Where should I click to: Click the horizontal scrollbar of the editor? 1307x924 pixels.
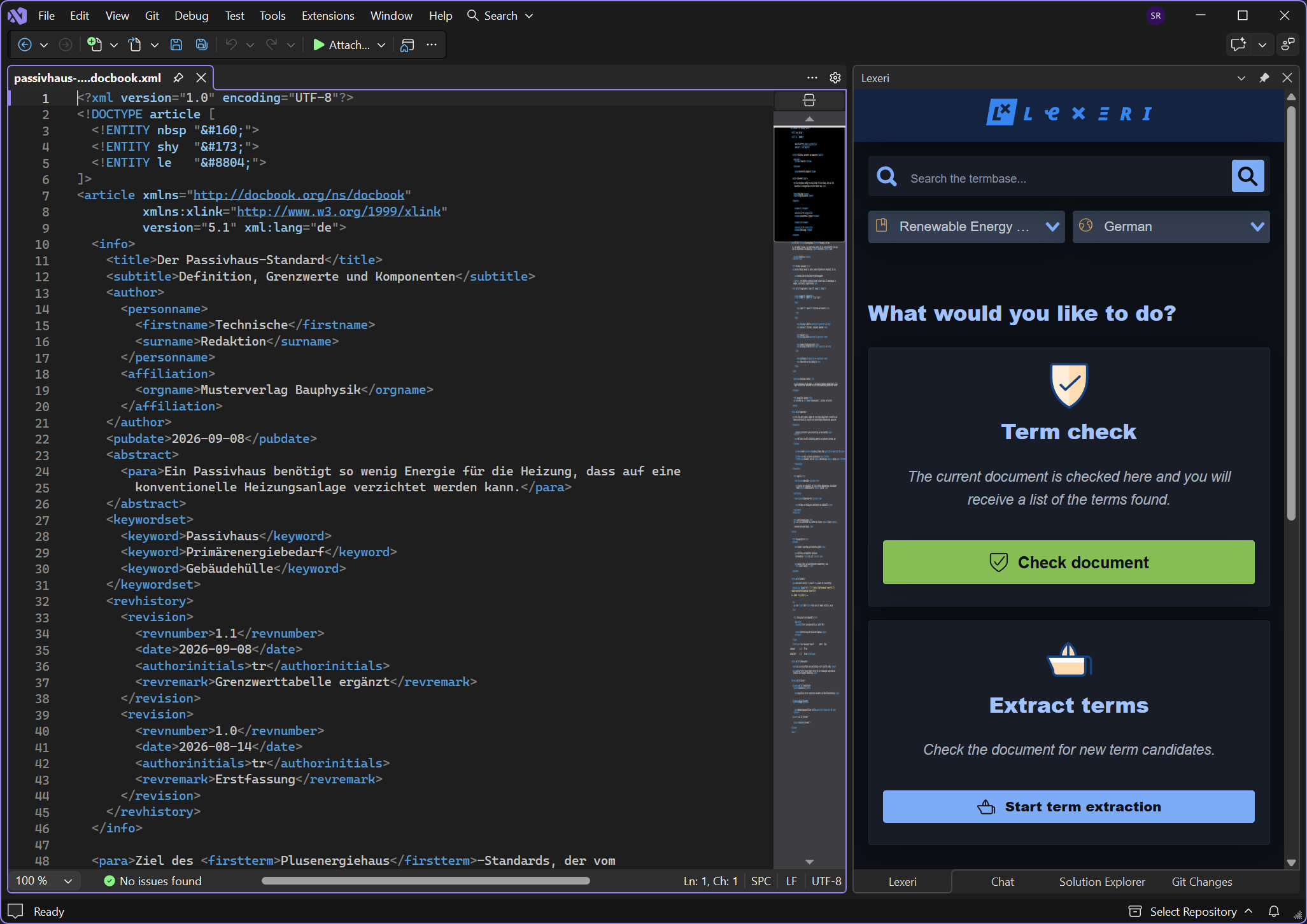(426, 881)
